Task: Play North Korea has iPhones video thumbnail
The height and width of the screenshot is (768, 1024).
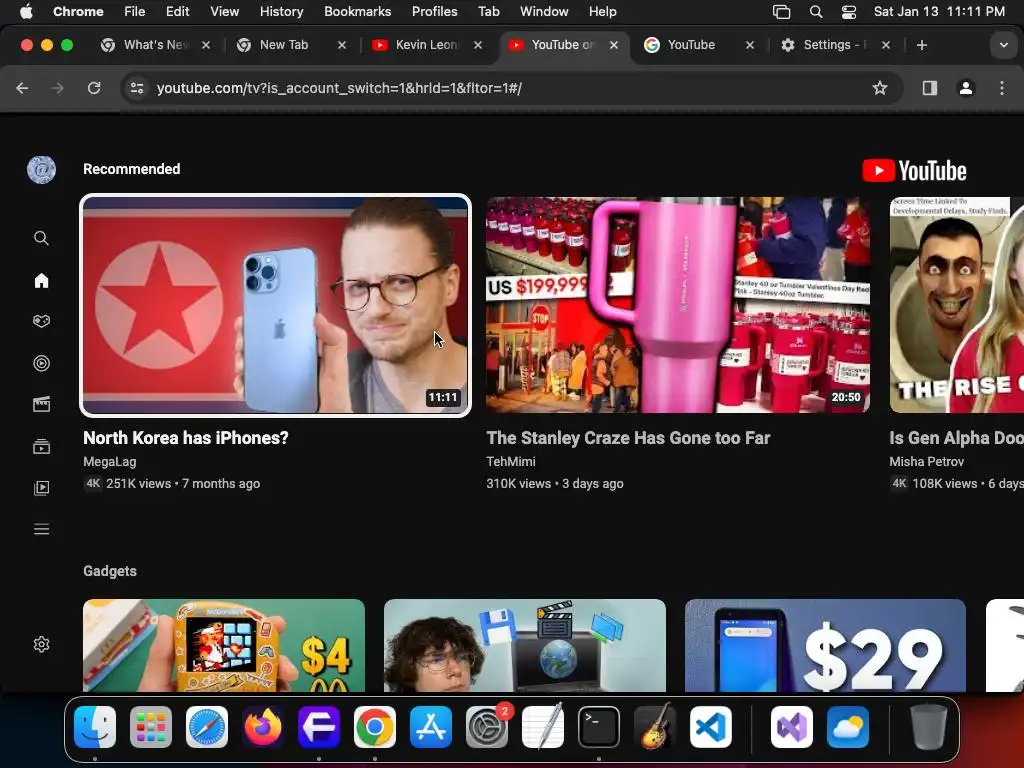Action: coord(275,305)
